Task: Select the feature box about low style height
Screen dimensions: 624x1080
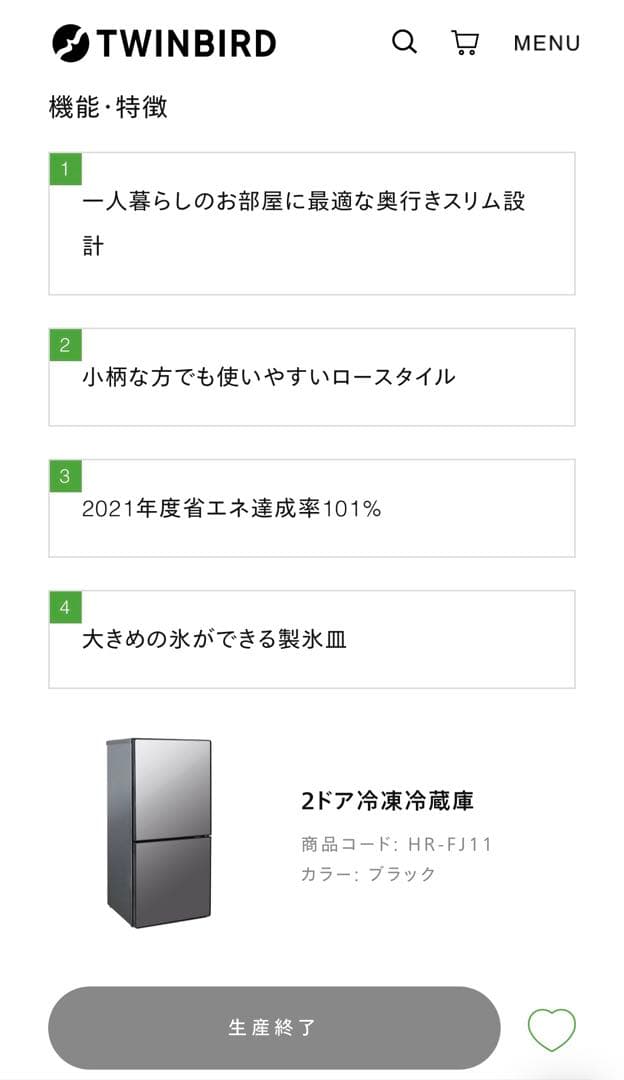Action: [x=310, y=377]
